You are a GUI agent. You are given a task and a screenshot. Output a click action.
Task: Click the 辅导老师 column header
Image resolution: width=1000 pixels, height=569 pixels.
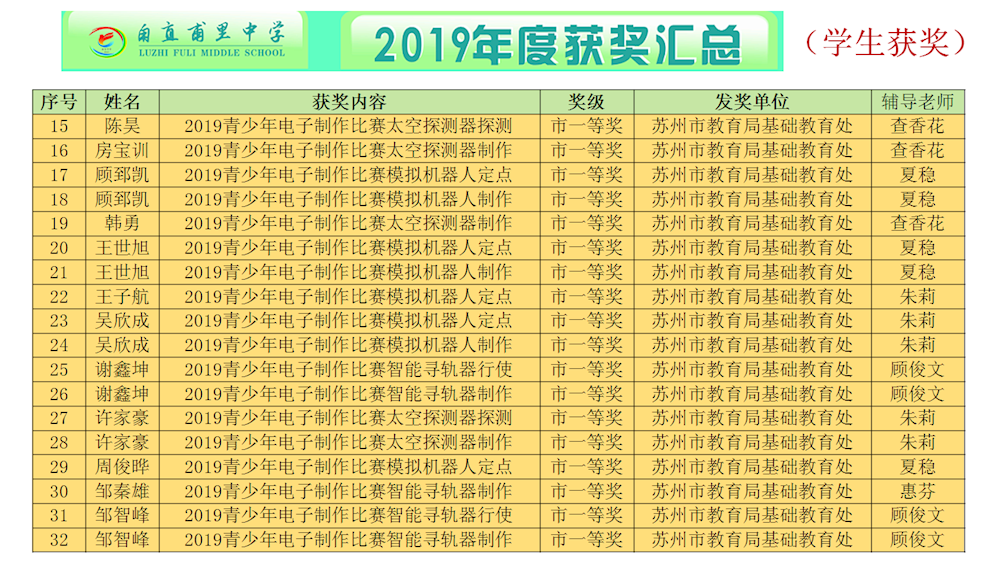tap(917, 102)
